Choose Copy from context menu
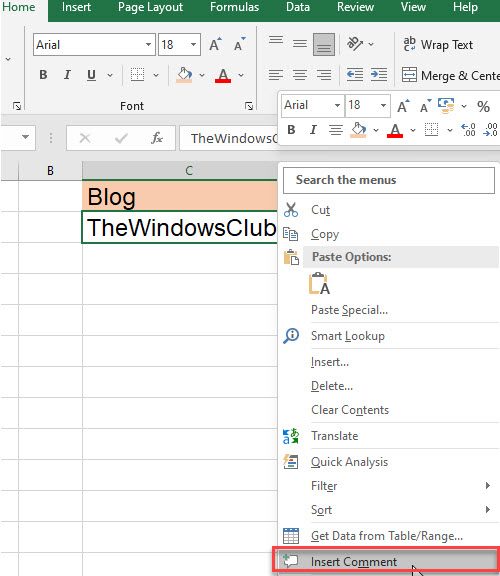 pos(389,234)
